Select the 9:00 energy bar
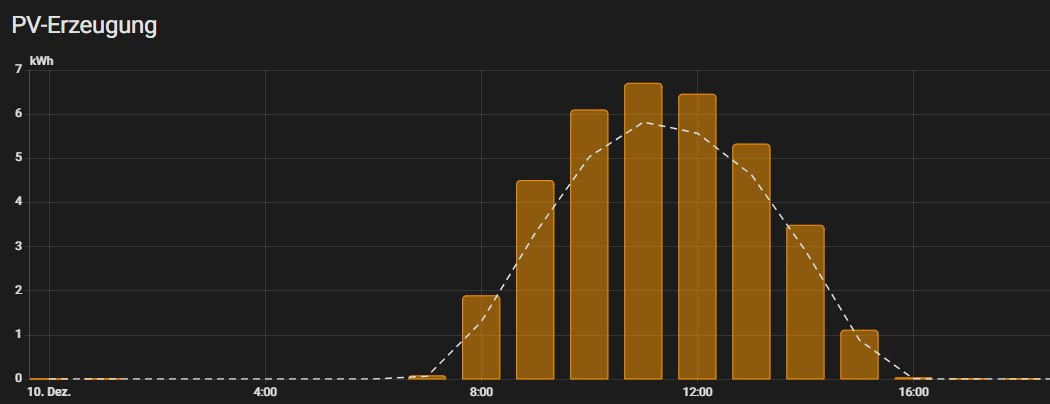 535,280
